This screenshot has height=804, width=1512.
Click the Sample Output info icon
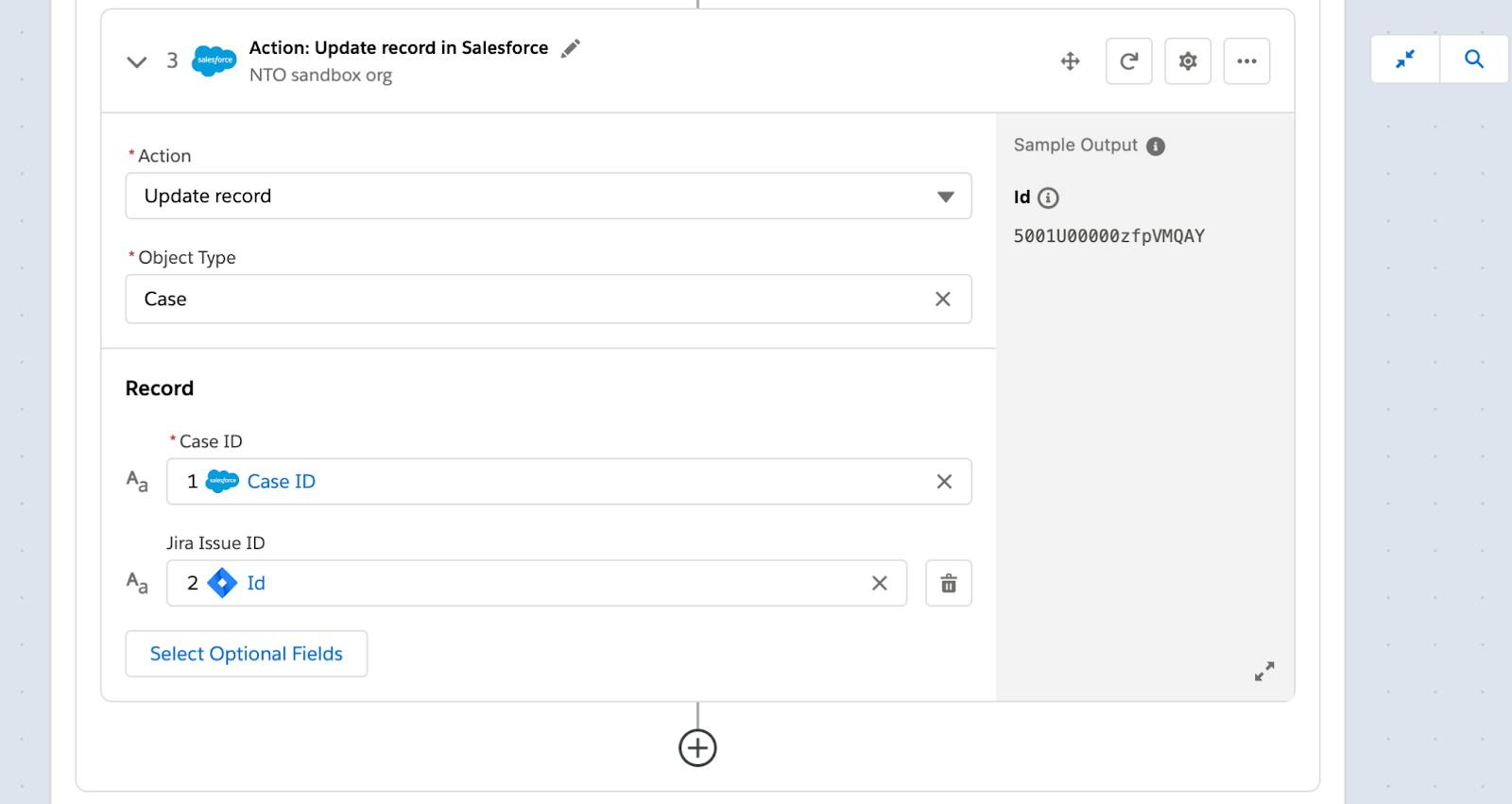pos(1156,146)
